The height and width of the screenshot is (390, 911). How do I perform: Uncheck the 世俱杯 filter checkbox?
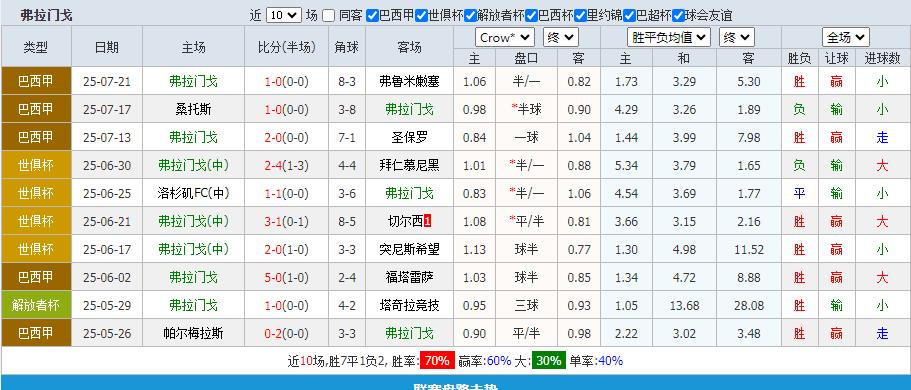pyautogui.click(x=421, y=16)
